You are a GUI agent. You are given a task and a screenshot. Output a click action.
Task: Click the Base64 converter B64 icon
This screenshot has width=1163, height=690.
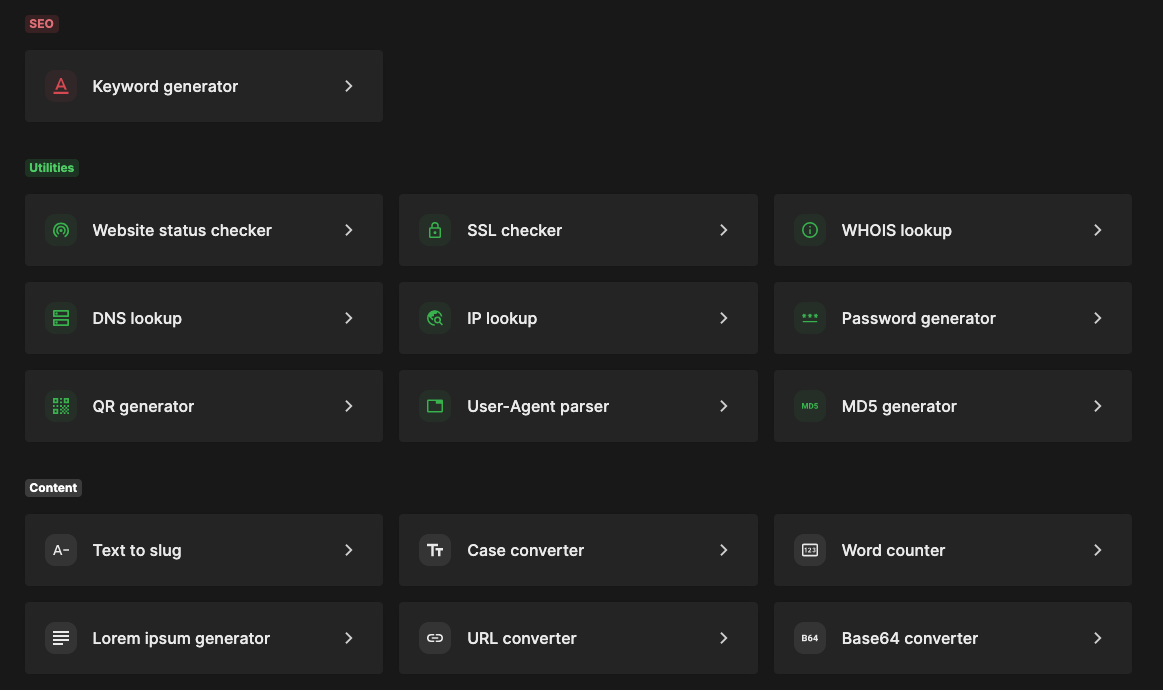810,638
